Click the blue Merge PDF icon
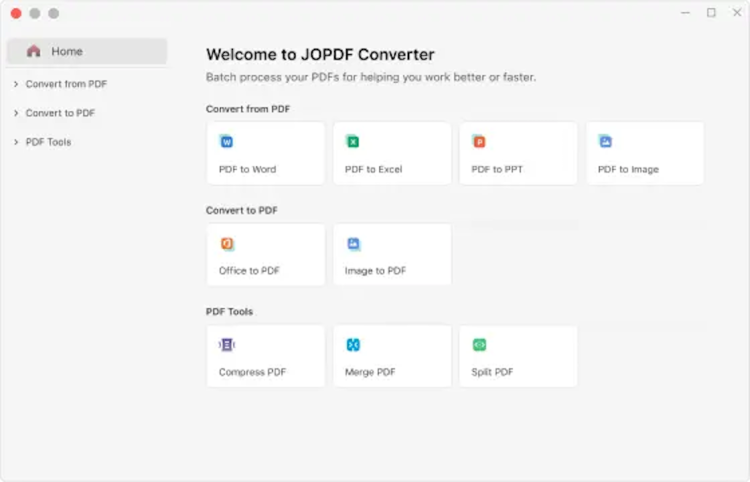The width and height of the screenshot is (750, 482). coord(353,345)
